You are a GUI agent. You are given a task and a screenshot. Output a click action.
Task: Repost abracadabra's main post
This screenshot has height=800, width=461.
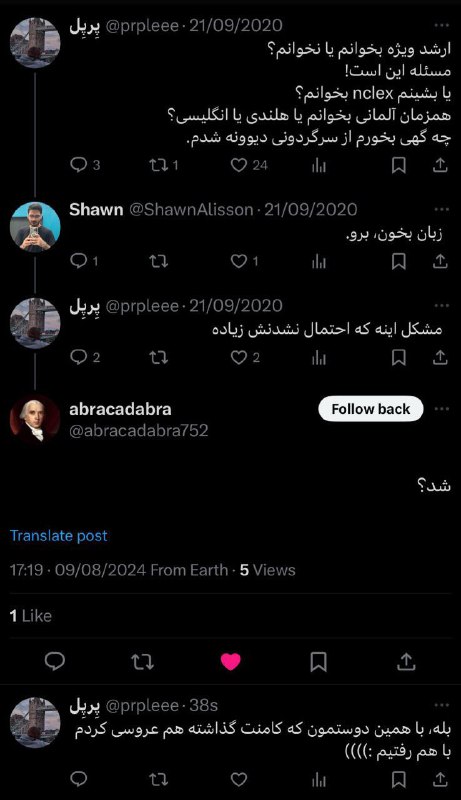click(142, 661)
